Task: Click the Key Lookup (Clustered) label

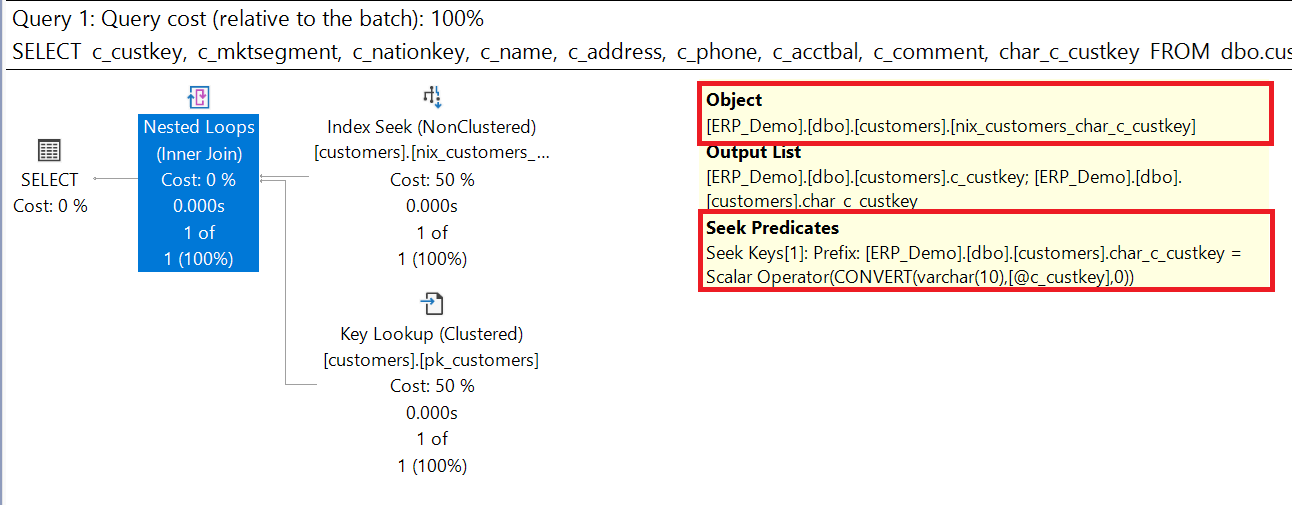Action: click(x=432, y=334)
